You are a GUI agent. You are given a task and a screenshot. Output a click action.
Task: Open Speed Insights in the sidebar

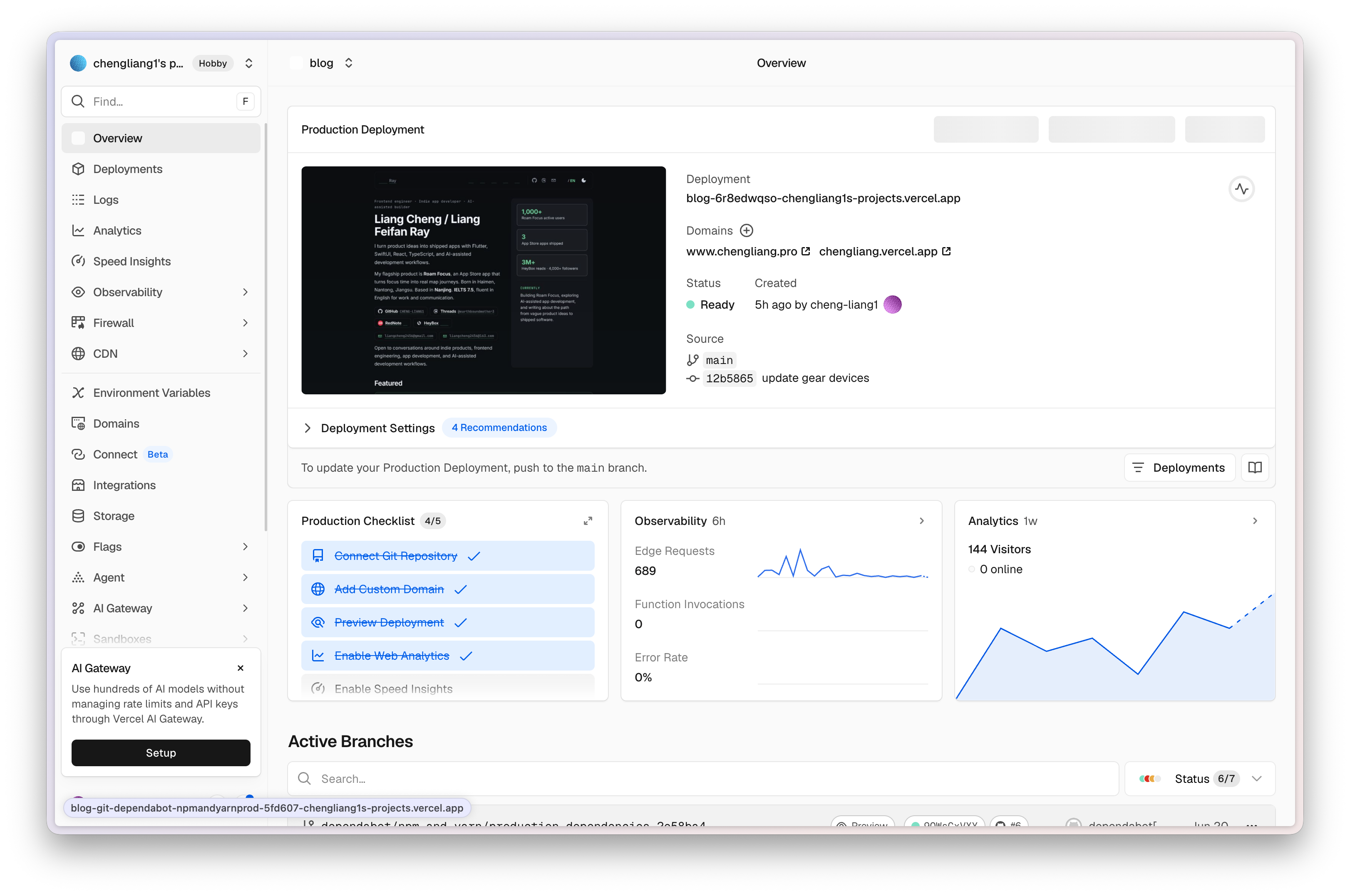coord(161,261)
